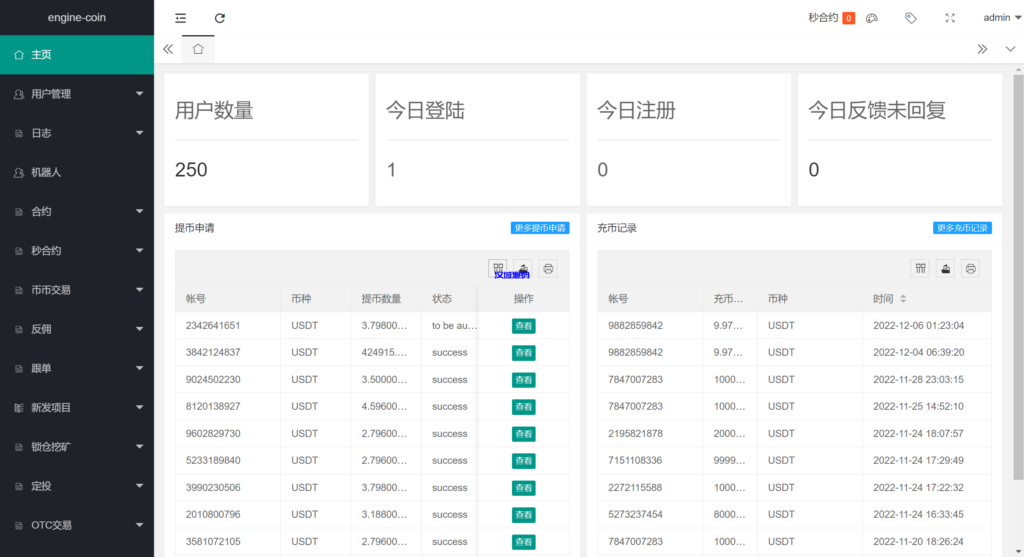
Task: Expand the 新发项目 sidebar menu
Action: coord(77,407)
